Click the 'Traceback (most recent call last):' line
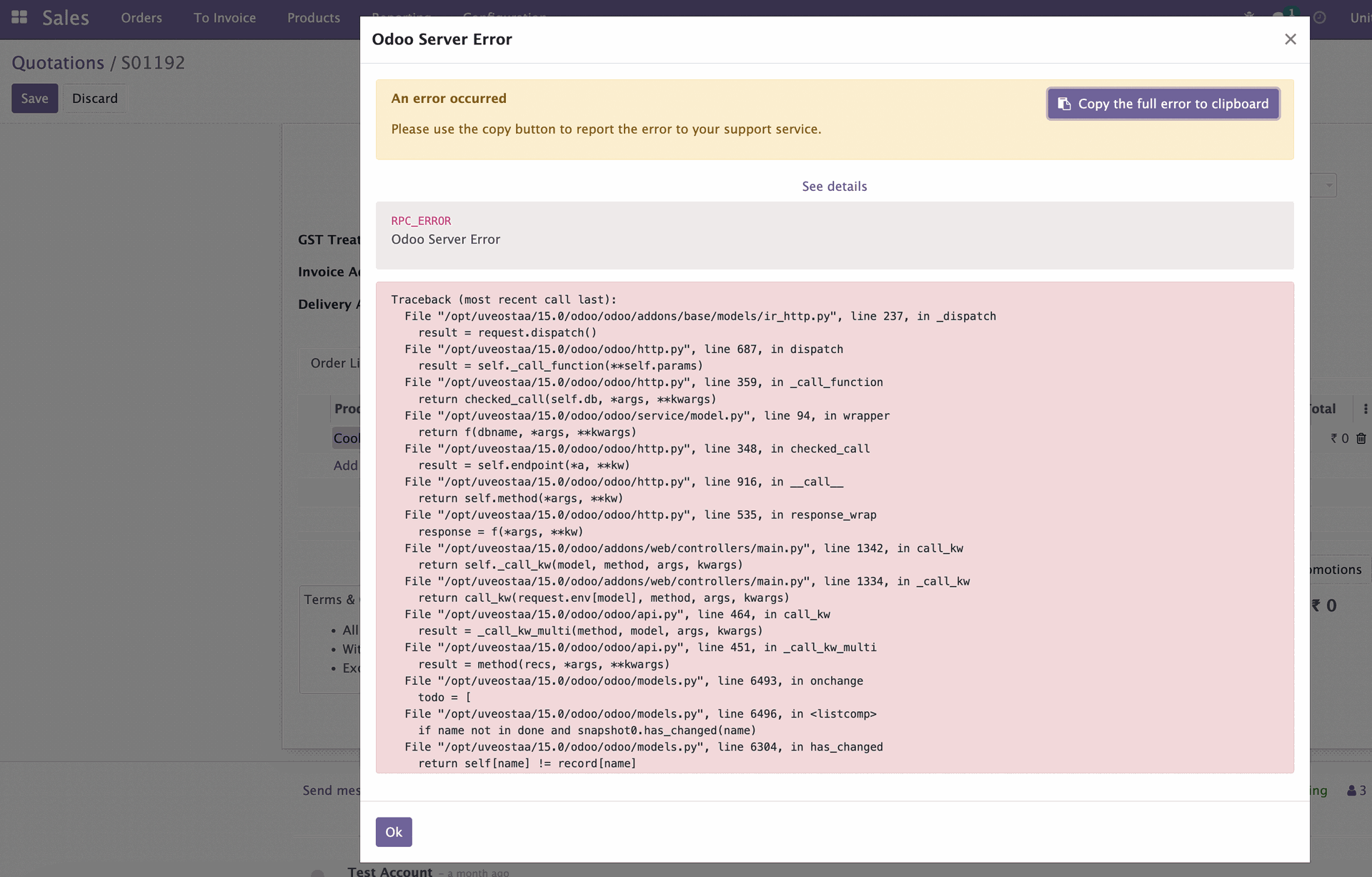Screen dimensions: 1372x877 (x=504, y=299)
